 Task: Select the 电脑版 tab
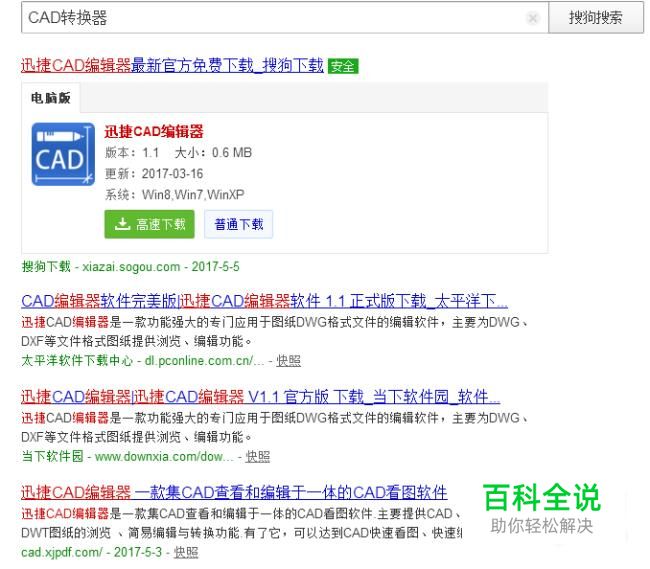51,98
